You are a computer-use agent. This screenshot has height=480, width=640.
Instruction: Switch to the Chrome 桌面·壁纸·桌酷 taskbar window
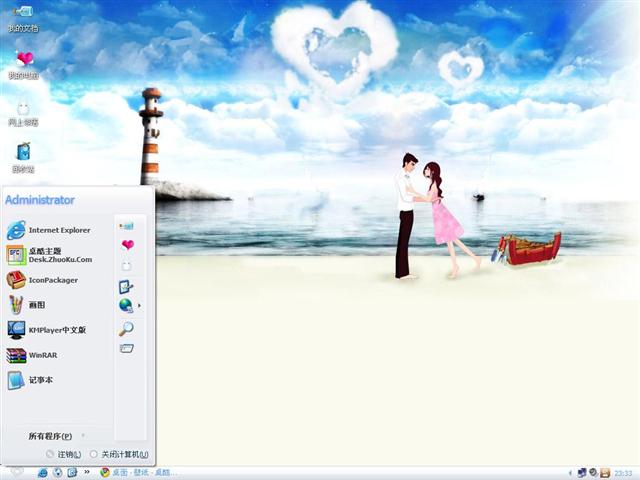tap(139, 473)
